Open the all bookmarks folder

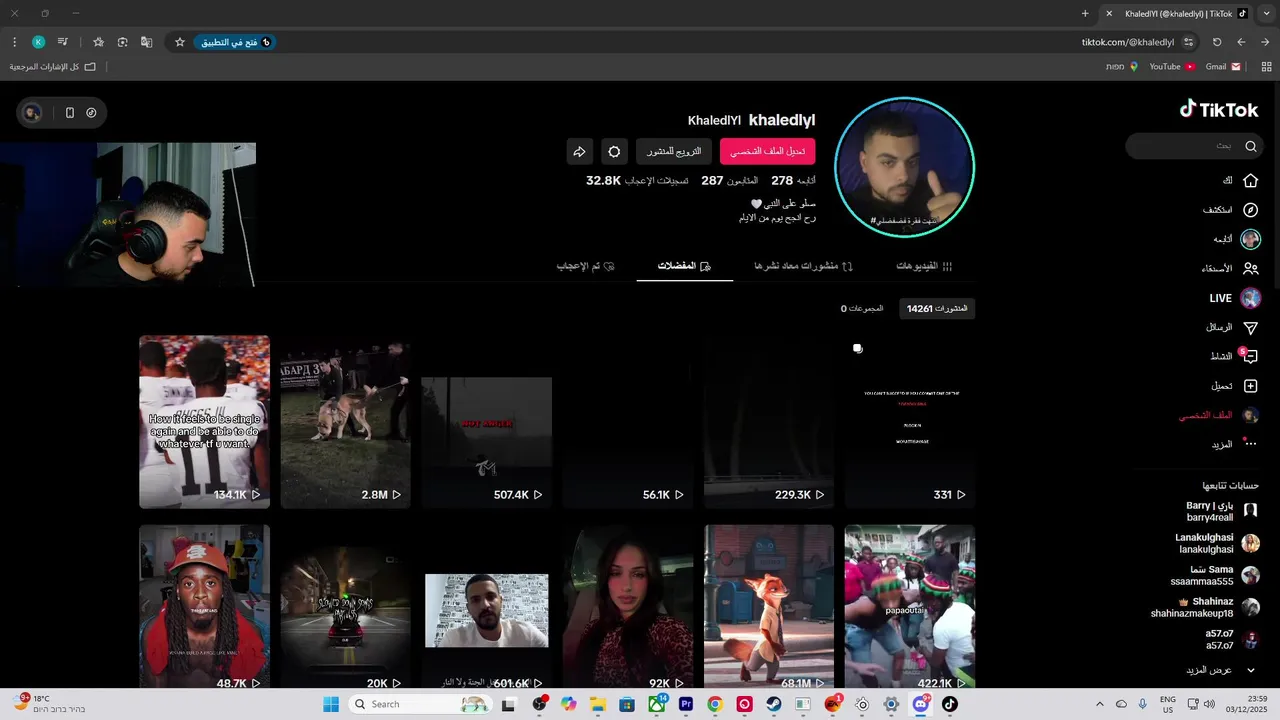coord(53,66)
